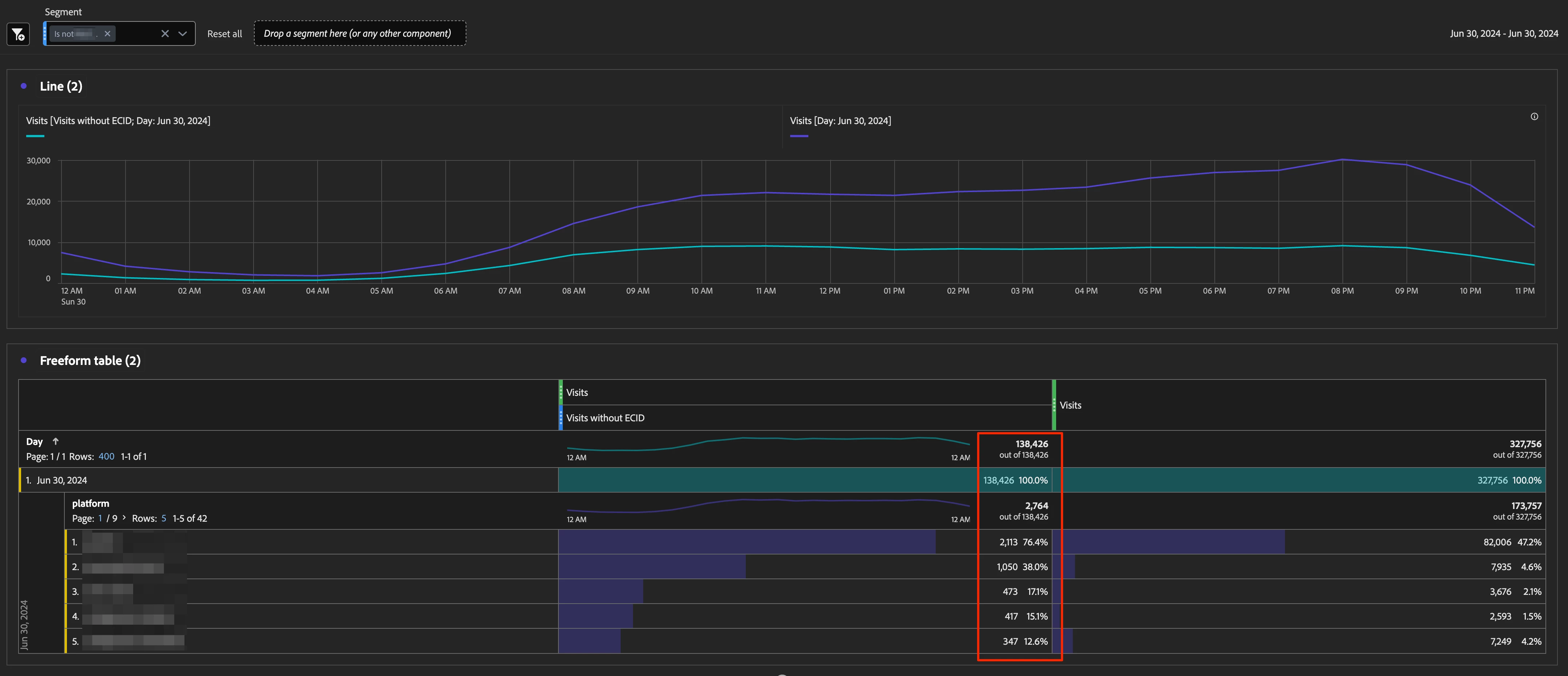Click the purple dot beside Line (2)
The width and height of the screenshot is (1568, 676).
pos(24,87)
